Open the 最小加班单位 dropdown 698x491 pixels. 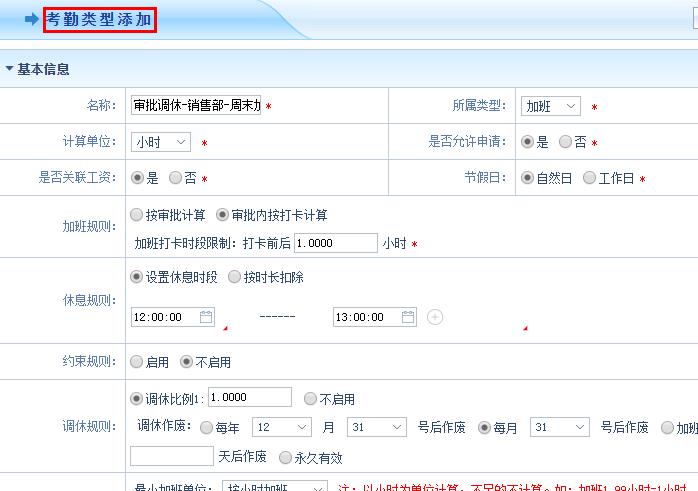point(274,487)
